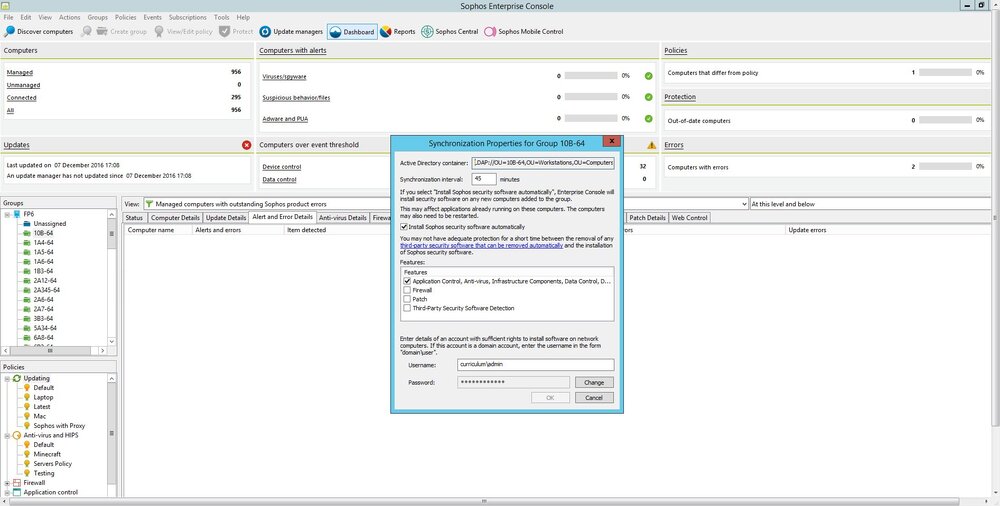
Task: Select the 10B-64 group in tree
Action: coord(43,234)
